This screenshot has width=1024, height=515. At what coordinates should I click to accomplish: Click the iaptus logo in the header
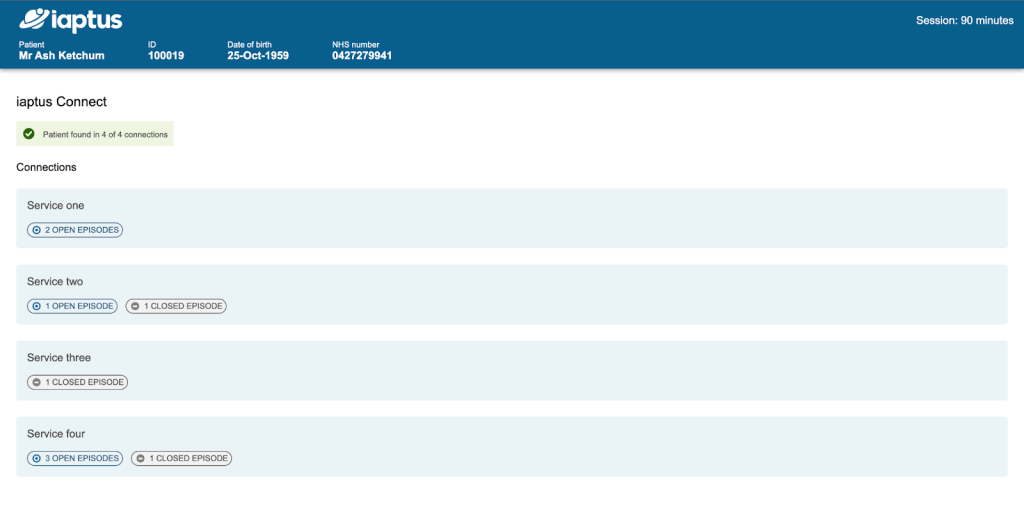click(x=70, y=19)
